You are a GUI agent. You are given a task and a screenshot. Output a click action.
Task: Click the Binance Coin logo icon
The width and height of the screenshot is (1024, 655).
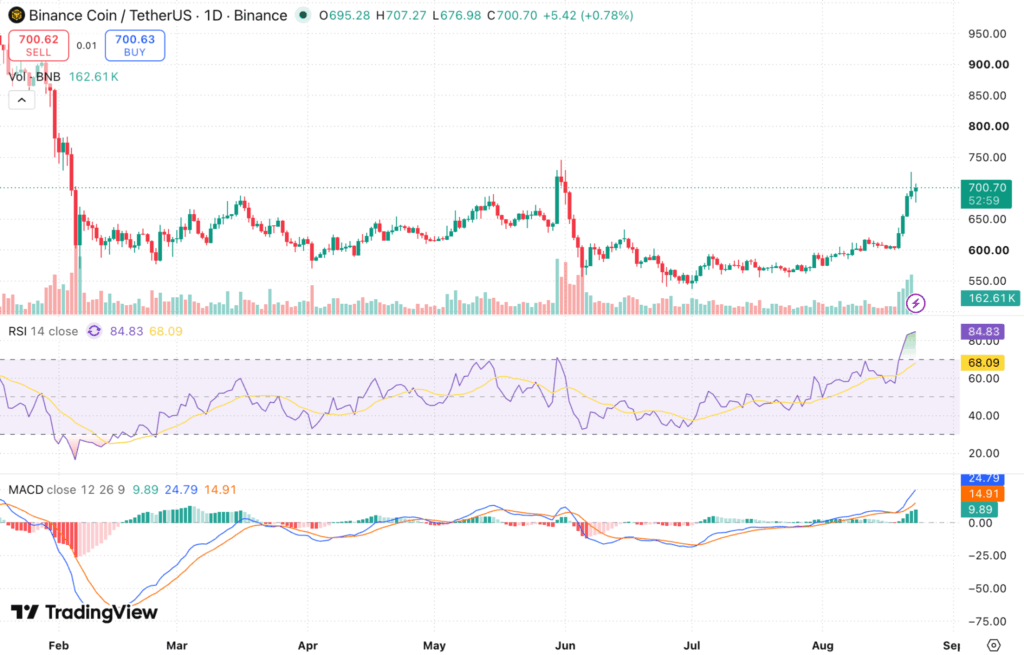coord(16,15)
